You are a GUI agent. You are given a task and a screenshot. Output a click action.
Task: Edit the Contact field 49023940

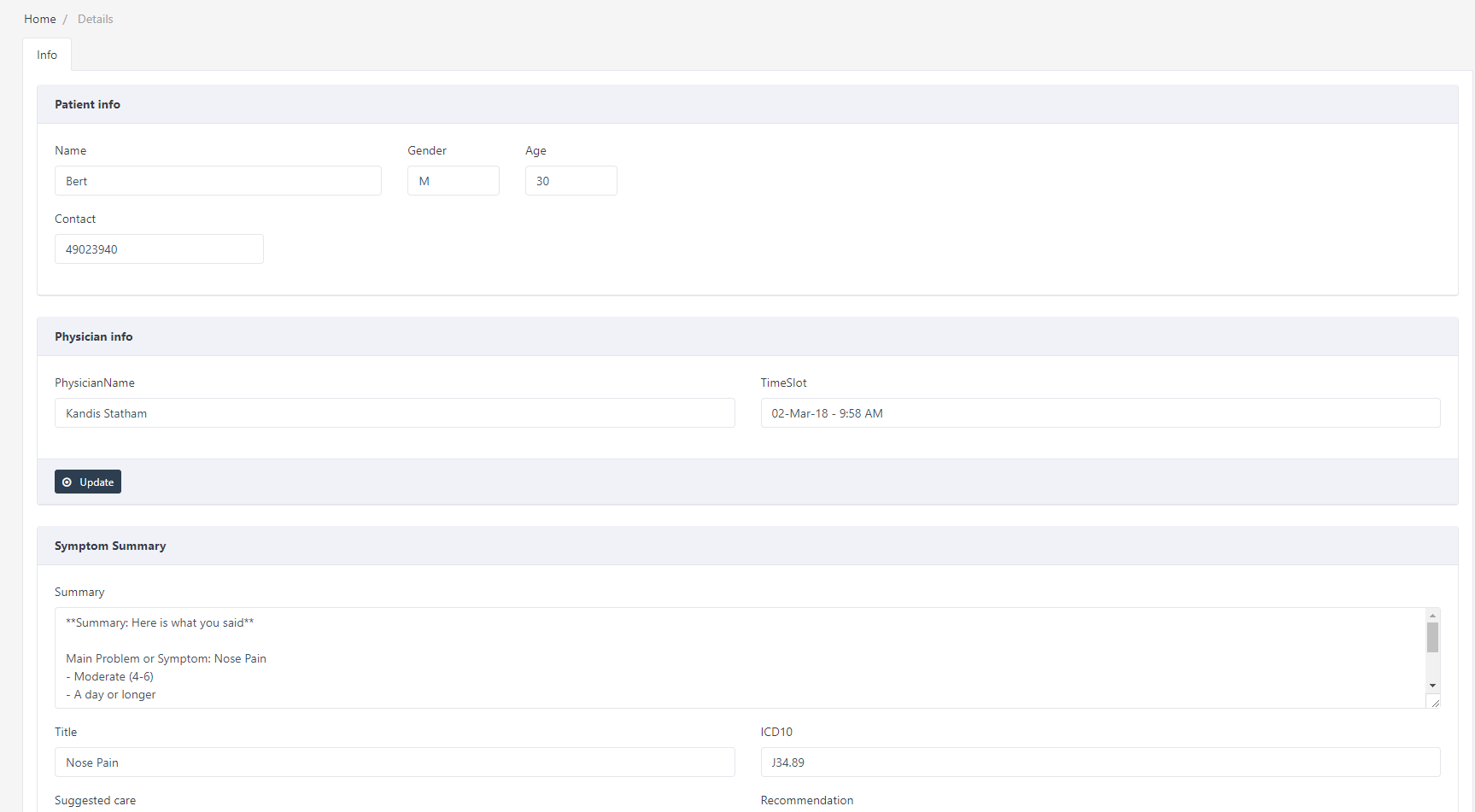point(159,249)
